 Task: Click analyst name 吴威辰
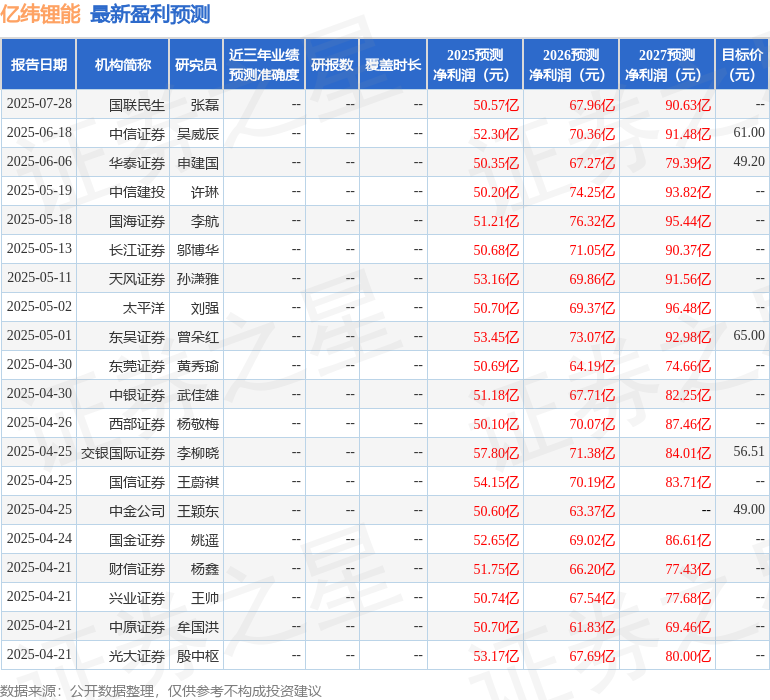click(198, 134)
